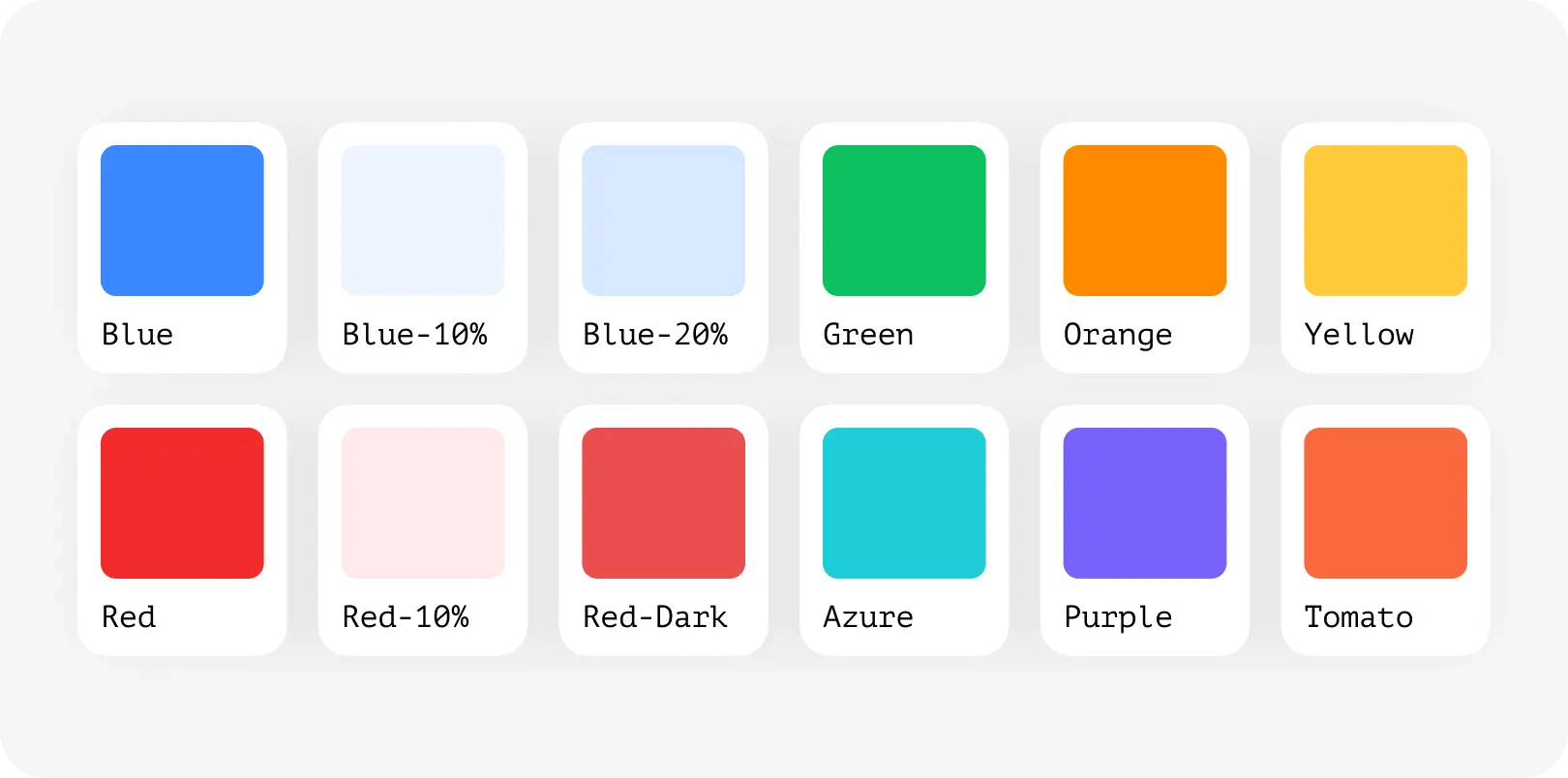Click the "Purple" text label
The image size is (1568, 778).
(x=1118, y=618)
